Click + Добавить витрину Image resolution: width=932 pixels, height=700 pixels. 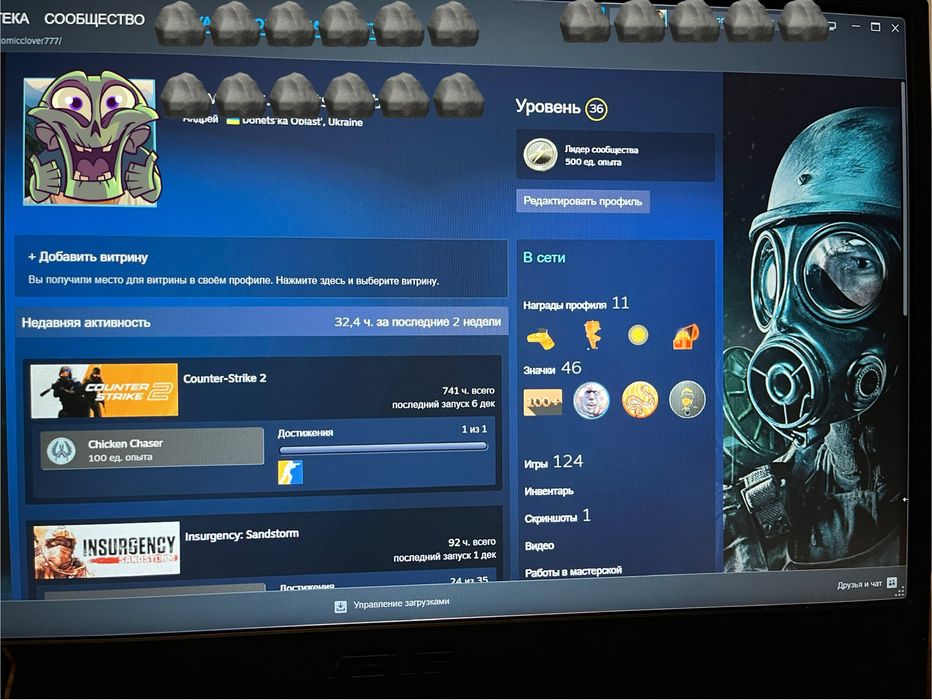click(x=88, y=257)
